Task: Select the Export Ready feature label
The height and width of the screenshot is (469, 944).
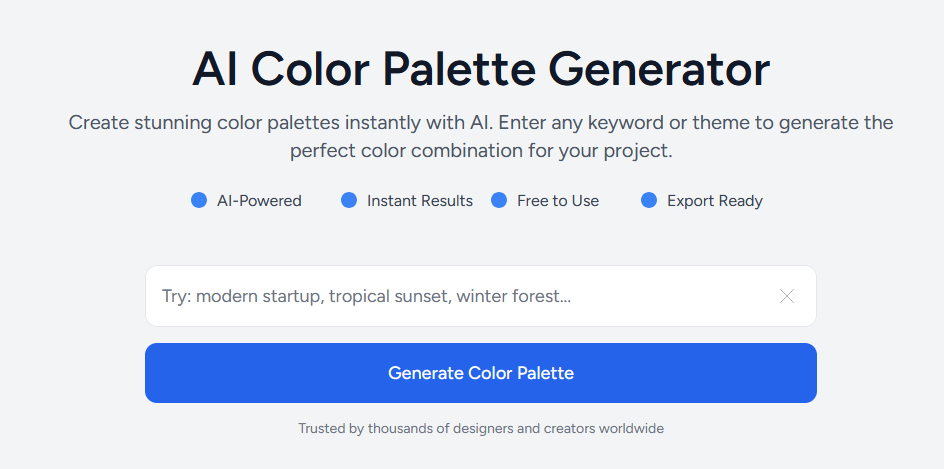Action: click(x=715, y=201)
